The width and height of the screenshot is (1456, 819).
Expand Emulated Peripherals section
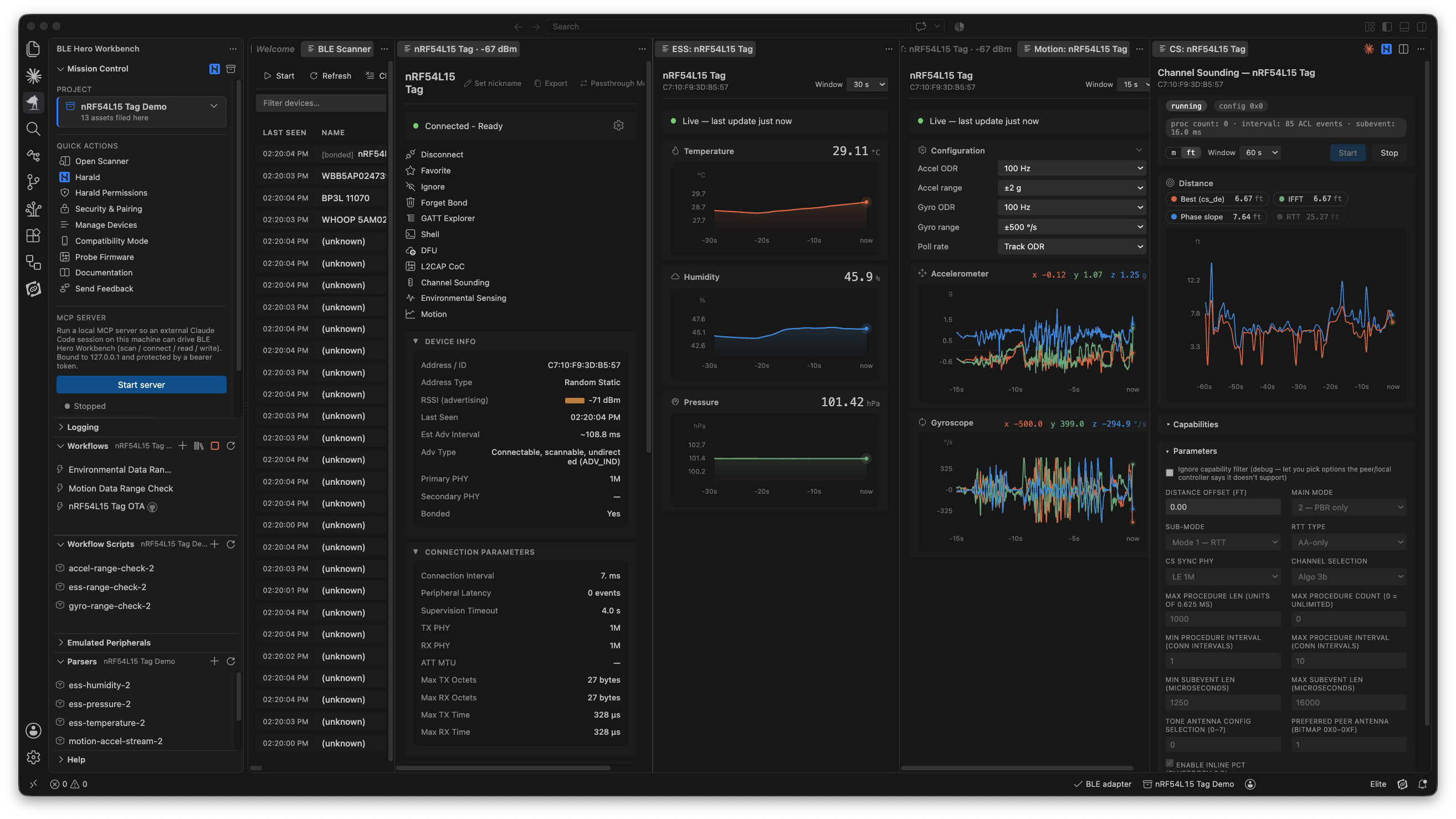click(x=109, y=643)
